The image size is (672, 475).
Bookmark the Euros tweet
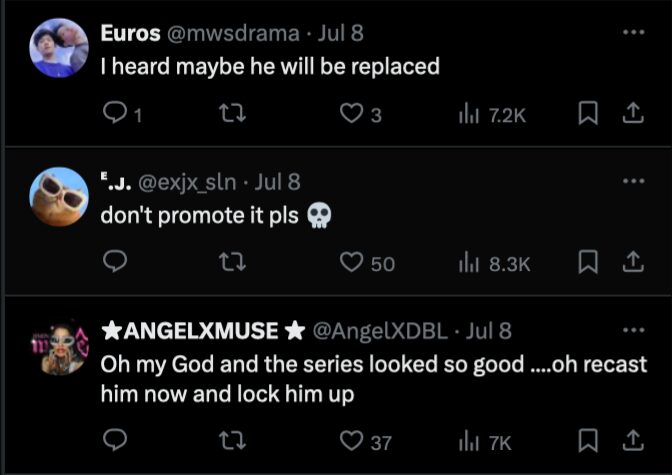point(588,115)
